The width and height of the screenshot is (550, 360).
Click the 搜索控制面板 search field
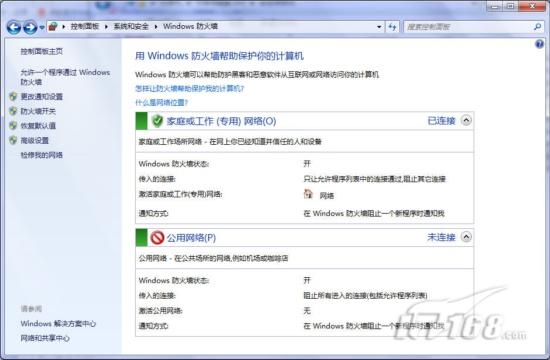click(468, 27)
